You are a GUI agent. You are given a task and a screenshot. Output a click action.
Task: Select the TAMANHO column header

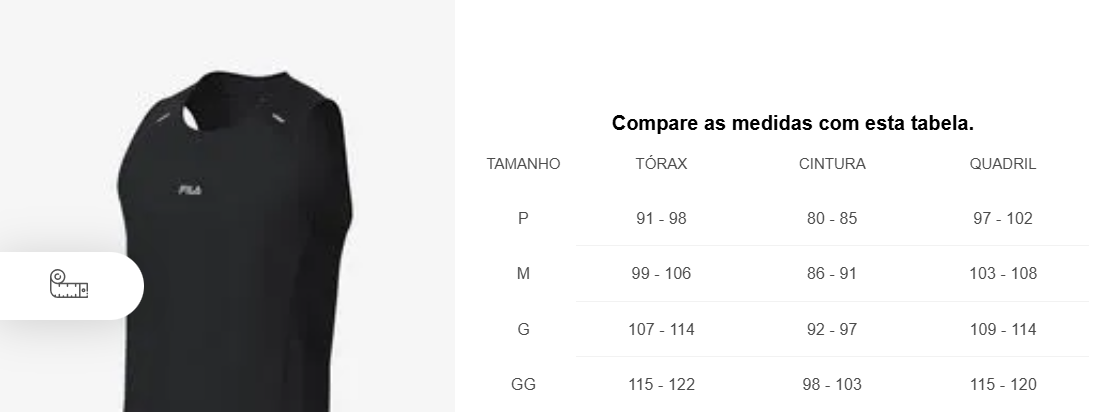point(523,164)
